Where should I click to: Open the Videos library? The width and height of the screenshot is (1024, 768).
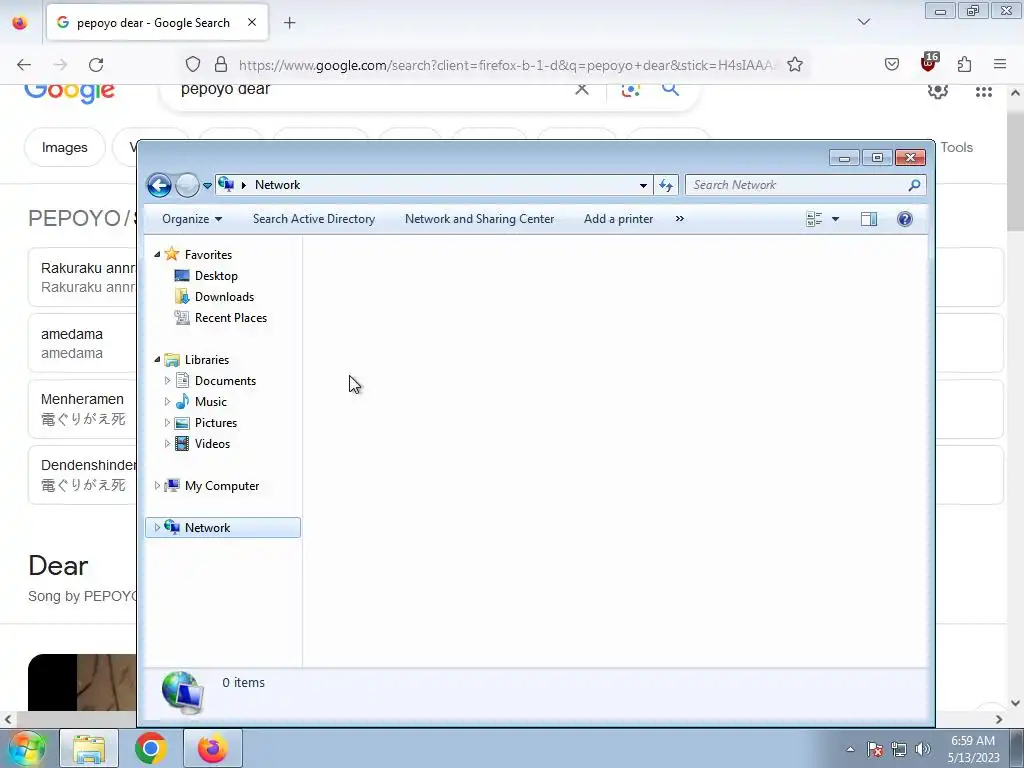coord(212,443)
